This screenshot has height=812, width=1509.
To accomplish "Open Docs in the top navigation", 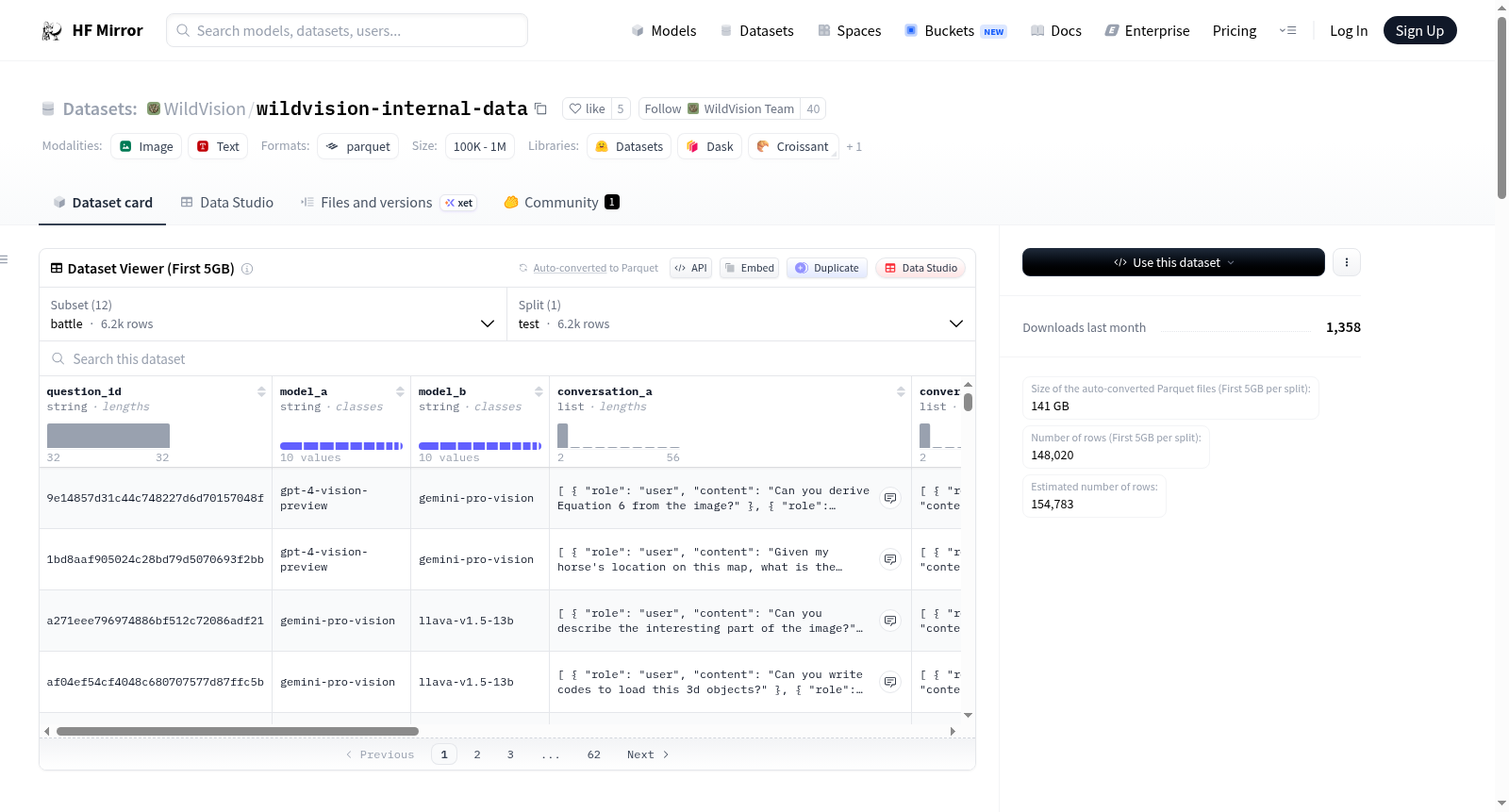I will (1056, 31).
